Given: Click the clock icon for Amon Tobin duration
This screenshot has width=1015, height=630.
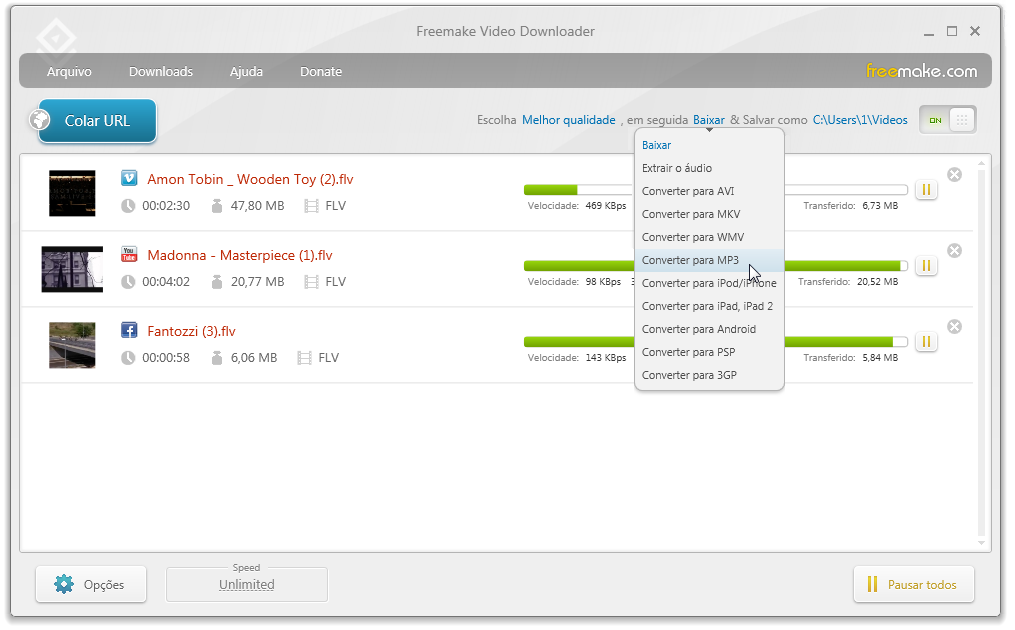Looking at the screenshot, I should (128, 206).
